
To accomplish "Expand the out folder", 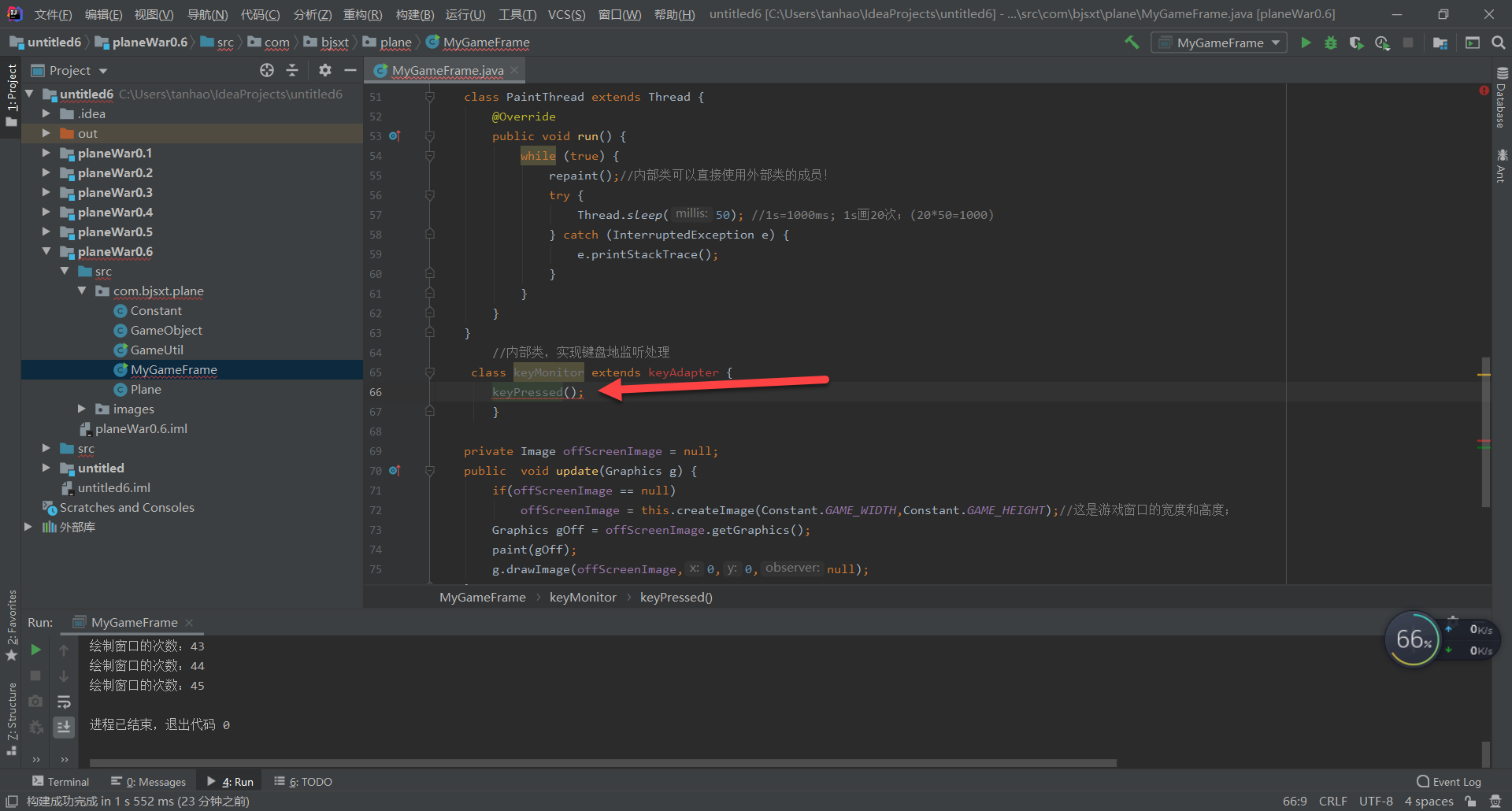I will coord(46,133).
